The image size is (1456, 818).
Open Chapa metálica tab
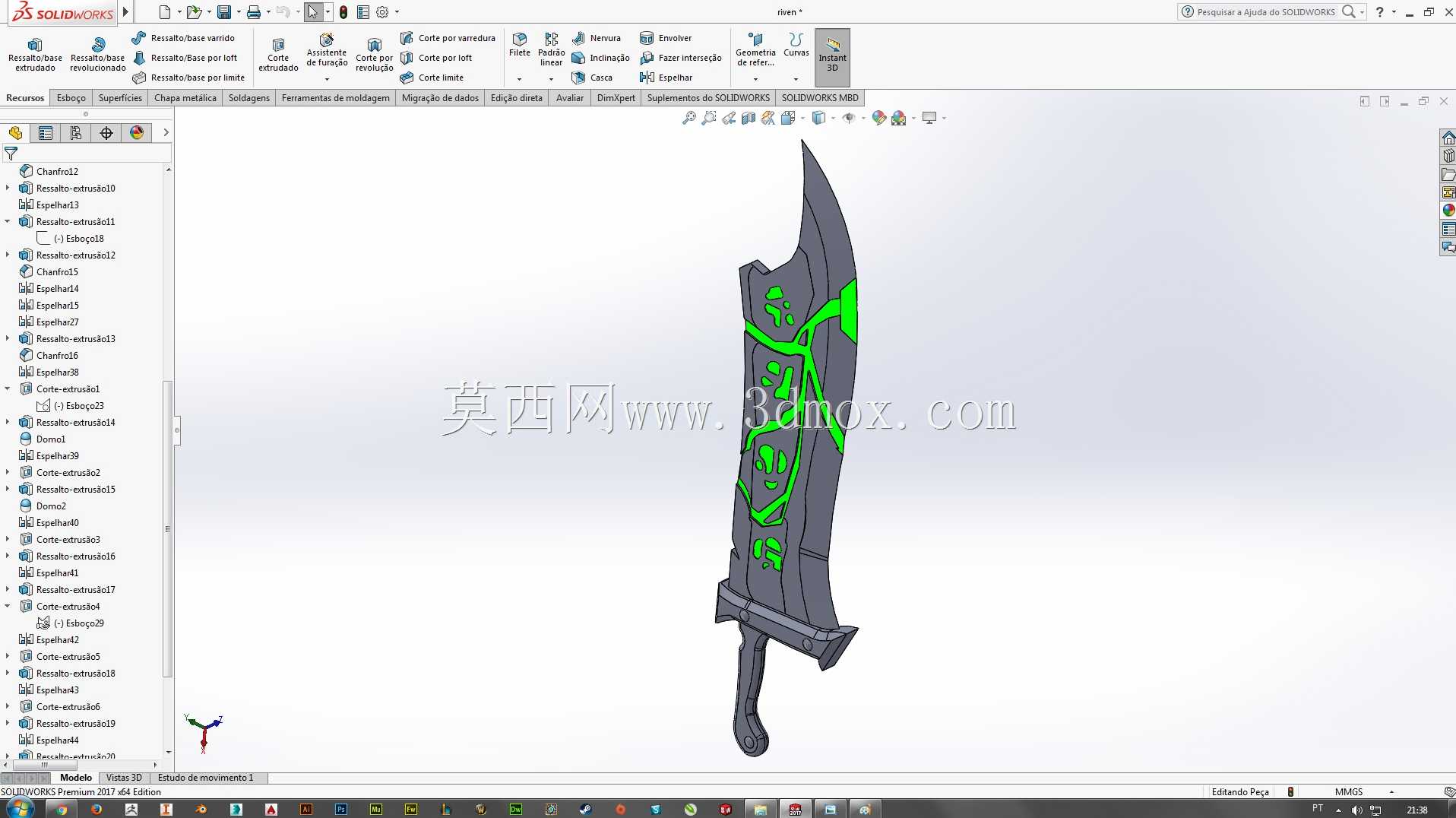click(185, 98)
